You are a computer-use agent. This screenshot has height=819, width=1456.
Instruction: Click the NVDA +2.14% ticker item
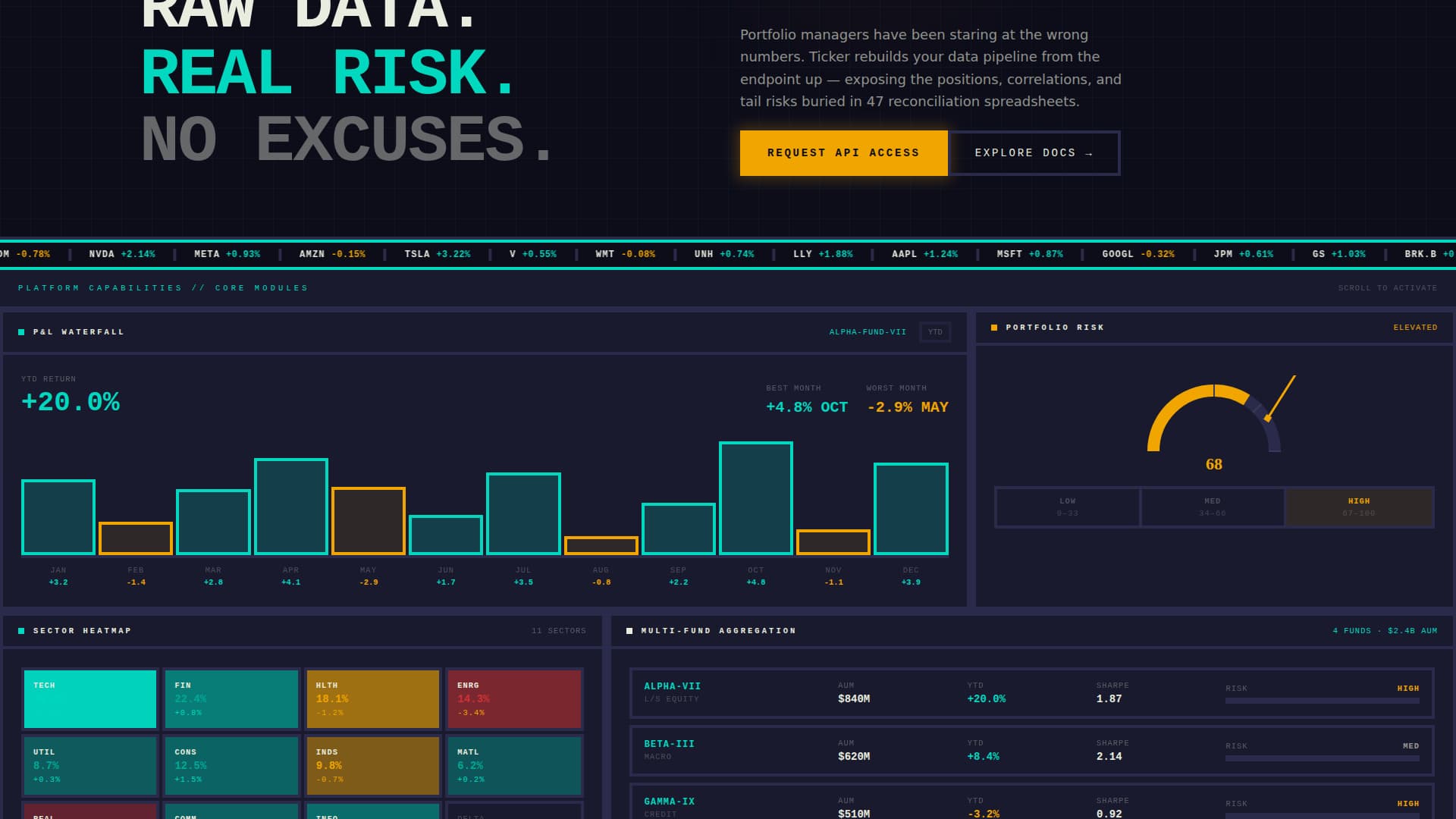122,254
